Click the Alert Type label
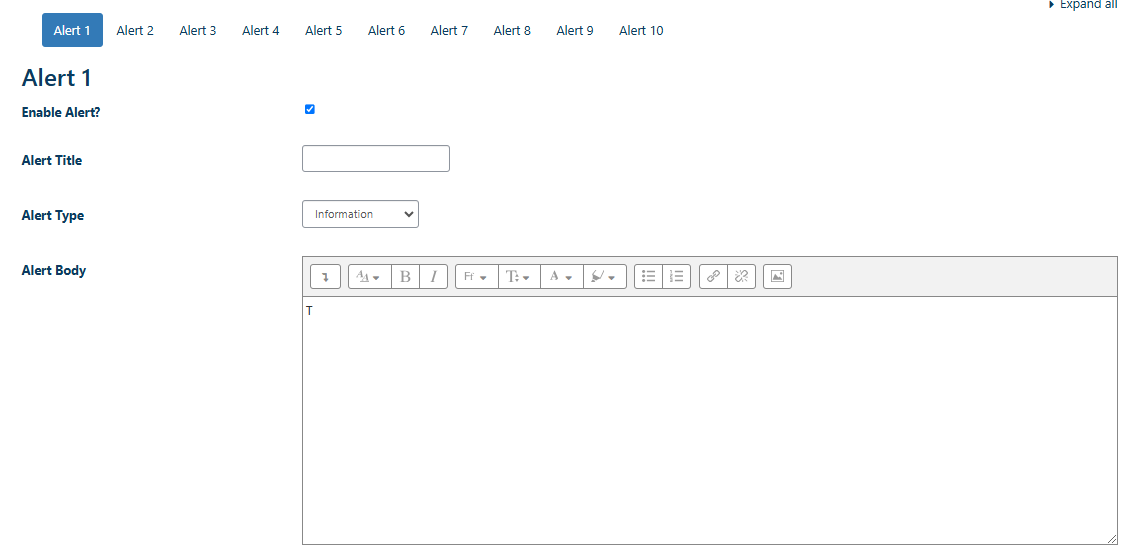 click(53, 215)
